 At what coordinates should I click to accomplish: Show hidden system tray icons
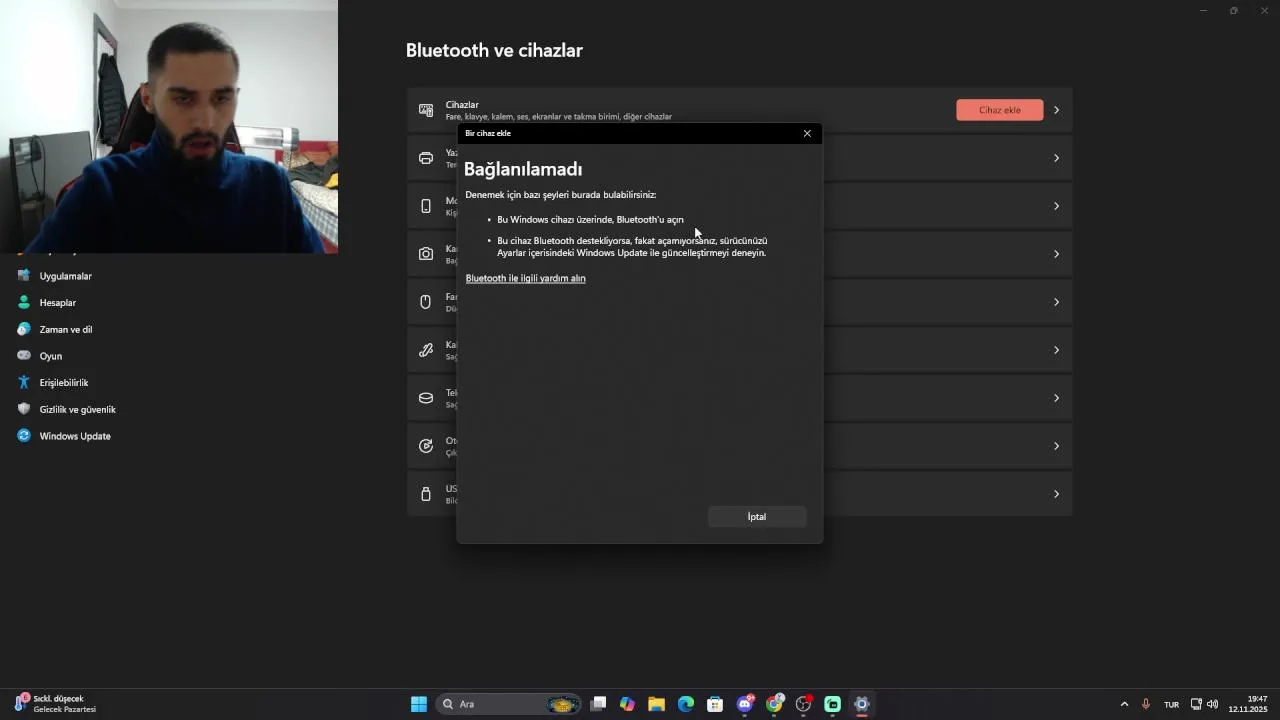pos(1124,704)
